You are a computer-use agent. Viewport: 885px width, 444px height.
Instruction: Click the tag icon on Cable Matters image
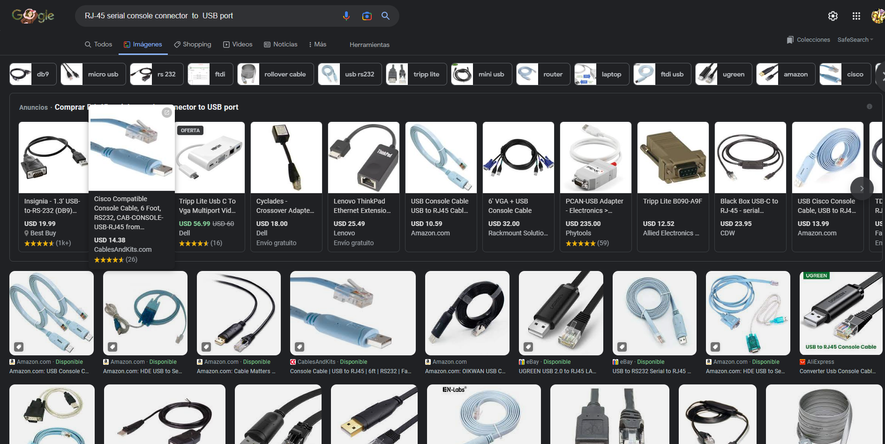tap(206, 346)
